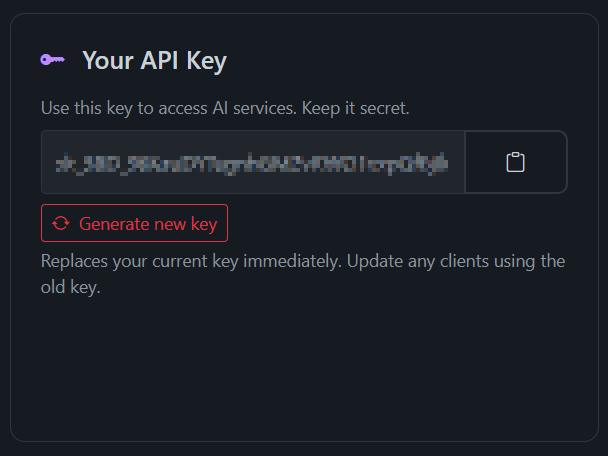
Task: Click the purple key icon
Action: [53, 61]
